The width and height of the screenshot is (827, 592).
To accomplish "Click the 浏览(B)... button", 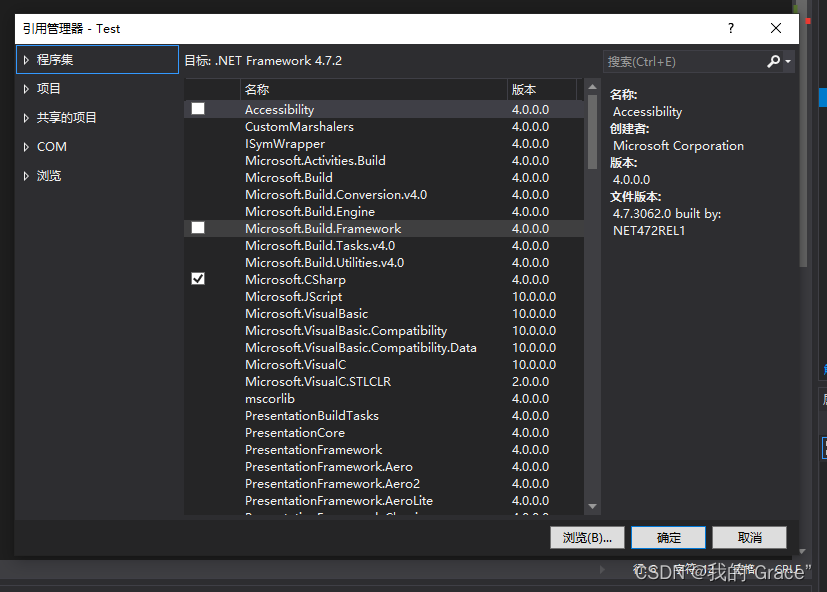I will click(587, 538).
